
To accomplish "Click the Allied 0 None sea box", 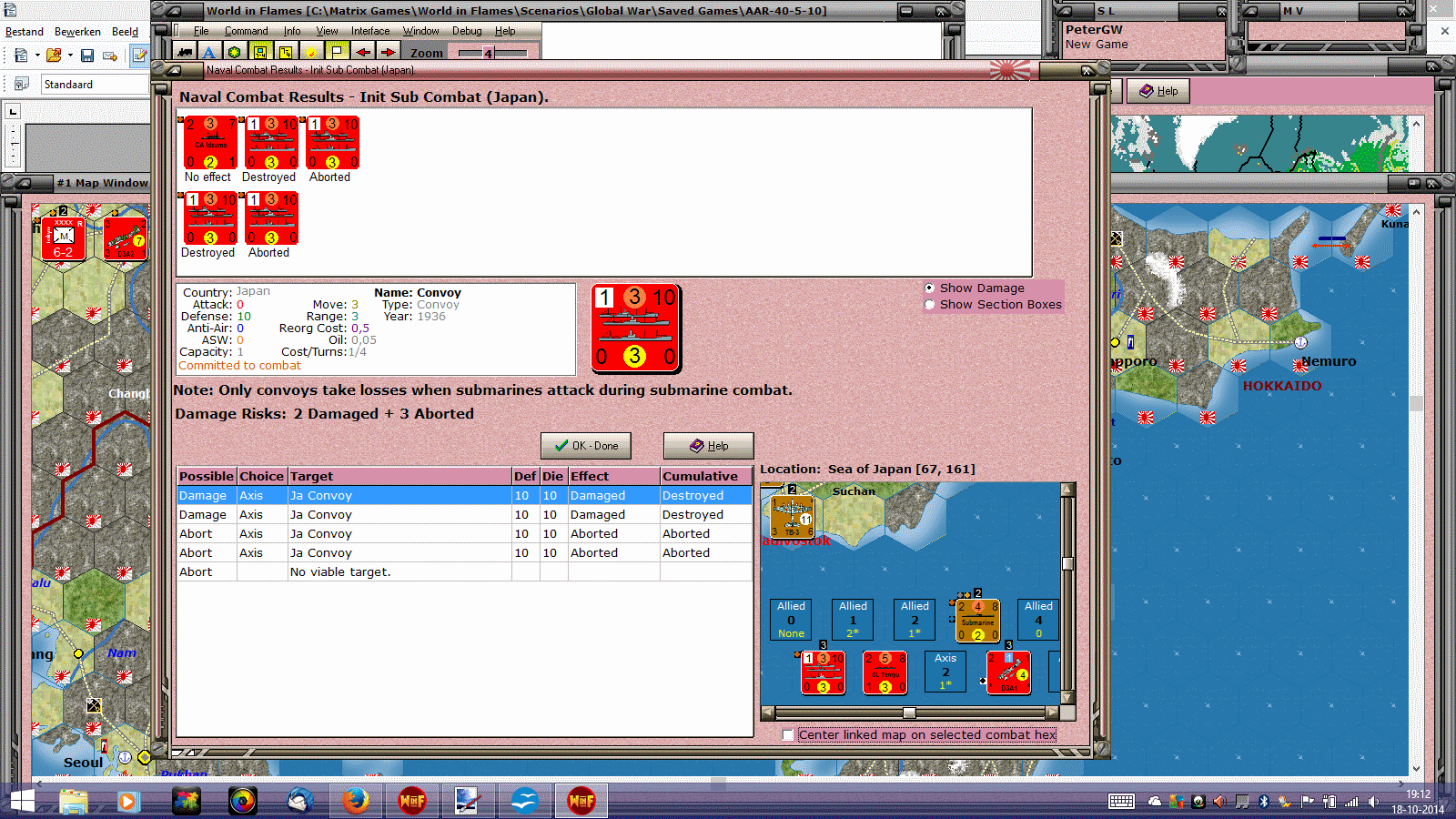I will 791,620.
